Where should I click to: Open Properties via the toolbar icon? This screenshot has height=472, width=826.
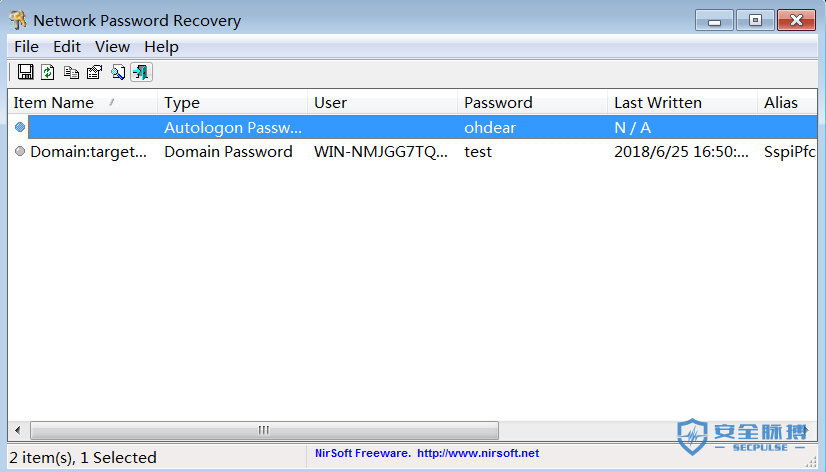point(94,72)
